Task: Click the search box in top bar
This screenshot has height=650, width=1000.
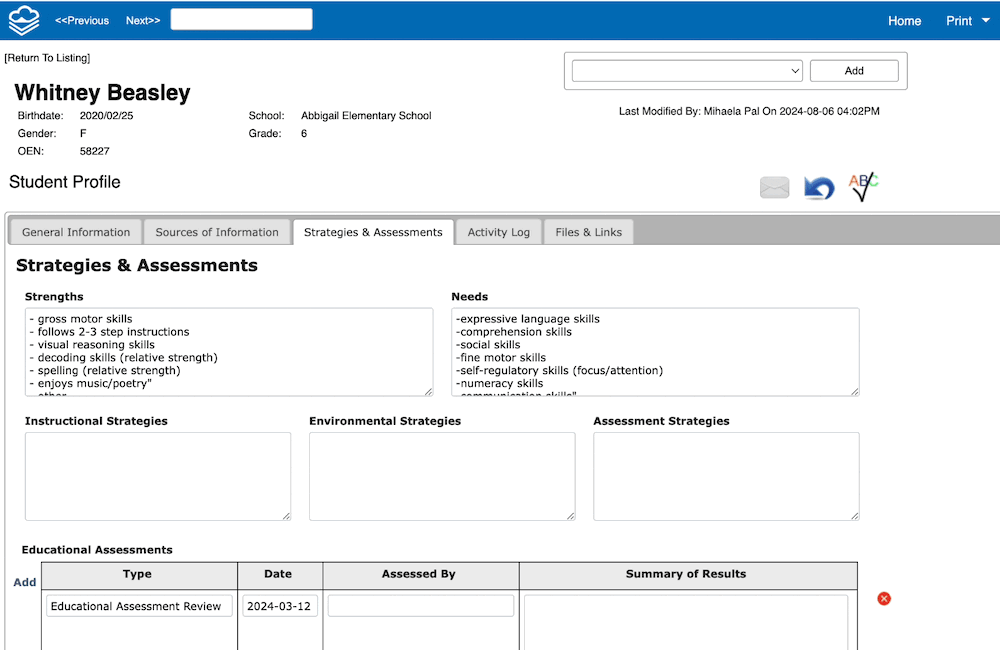Action: 241,19
